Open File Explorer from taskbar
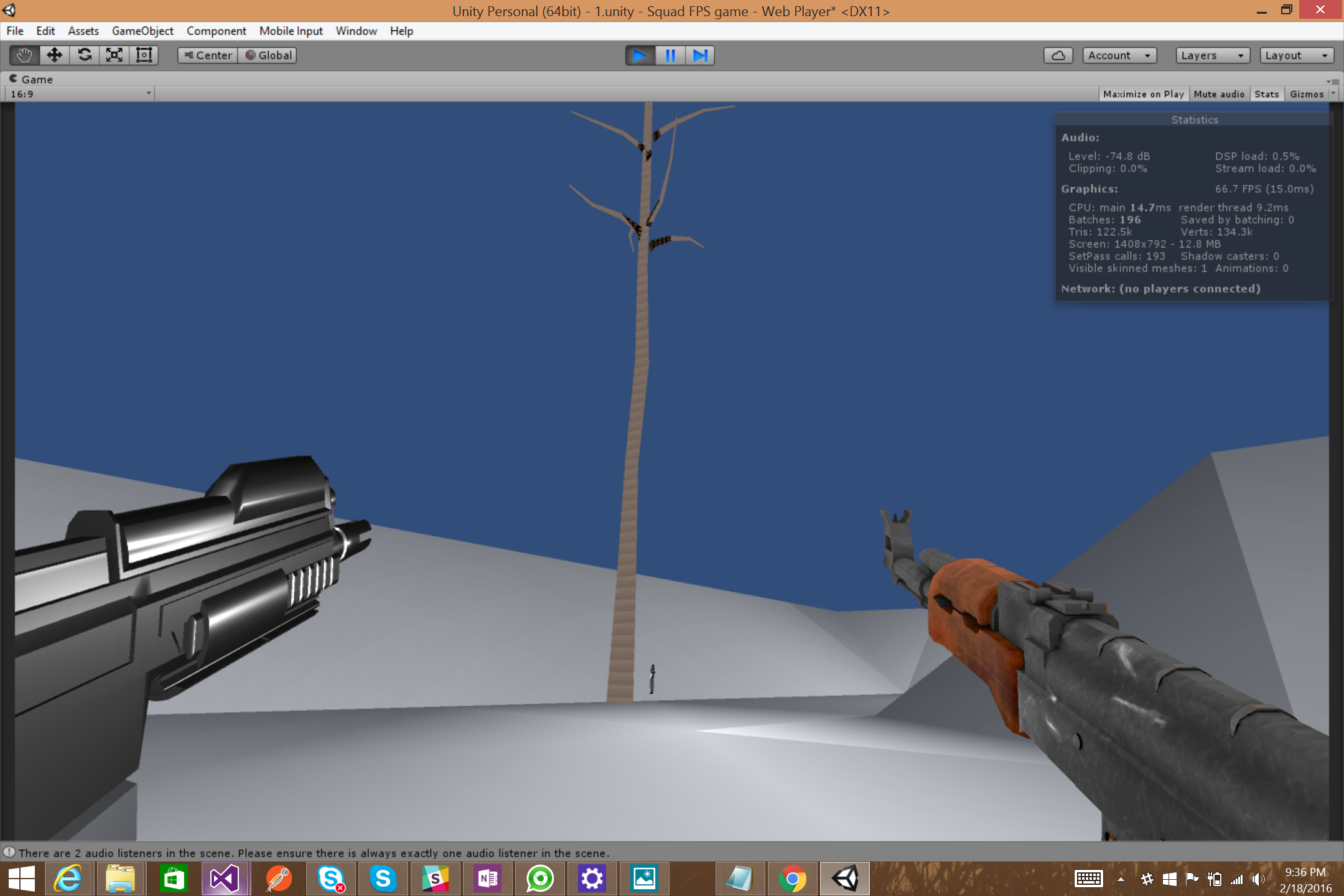Viewport: 1344px width, 896px height. [x=120, y=879]
